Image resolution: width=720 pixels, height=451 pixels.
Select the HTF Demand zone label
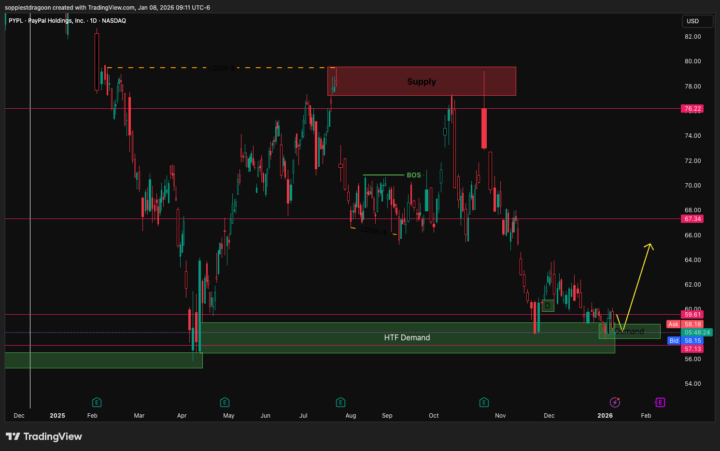click(x=407, y=338)
